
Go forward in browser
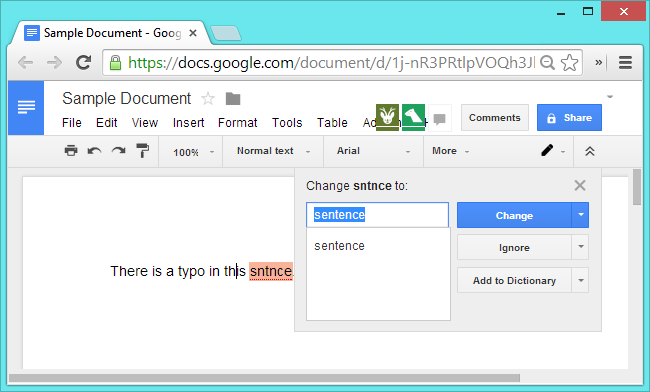(x=54, y=63)
